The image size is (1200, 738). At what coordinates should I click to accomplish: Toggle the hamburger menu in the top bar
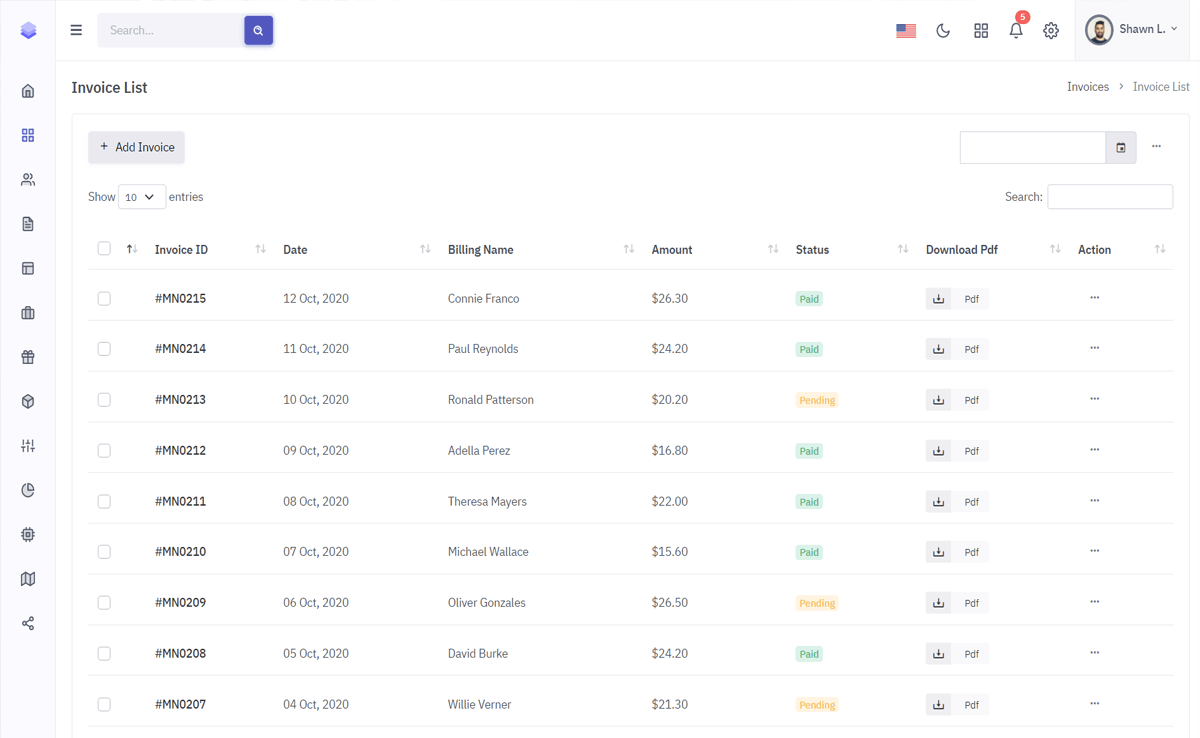pos(76,30)
